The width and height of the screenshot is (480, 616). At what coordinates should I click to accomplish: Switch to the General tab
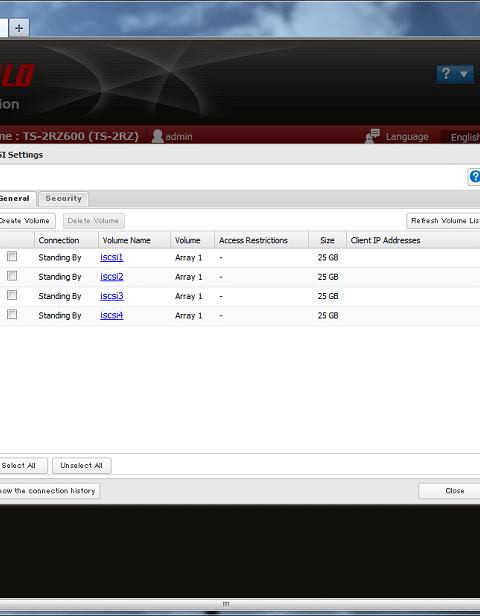point(16,199)
